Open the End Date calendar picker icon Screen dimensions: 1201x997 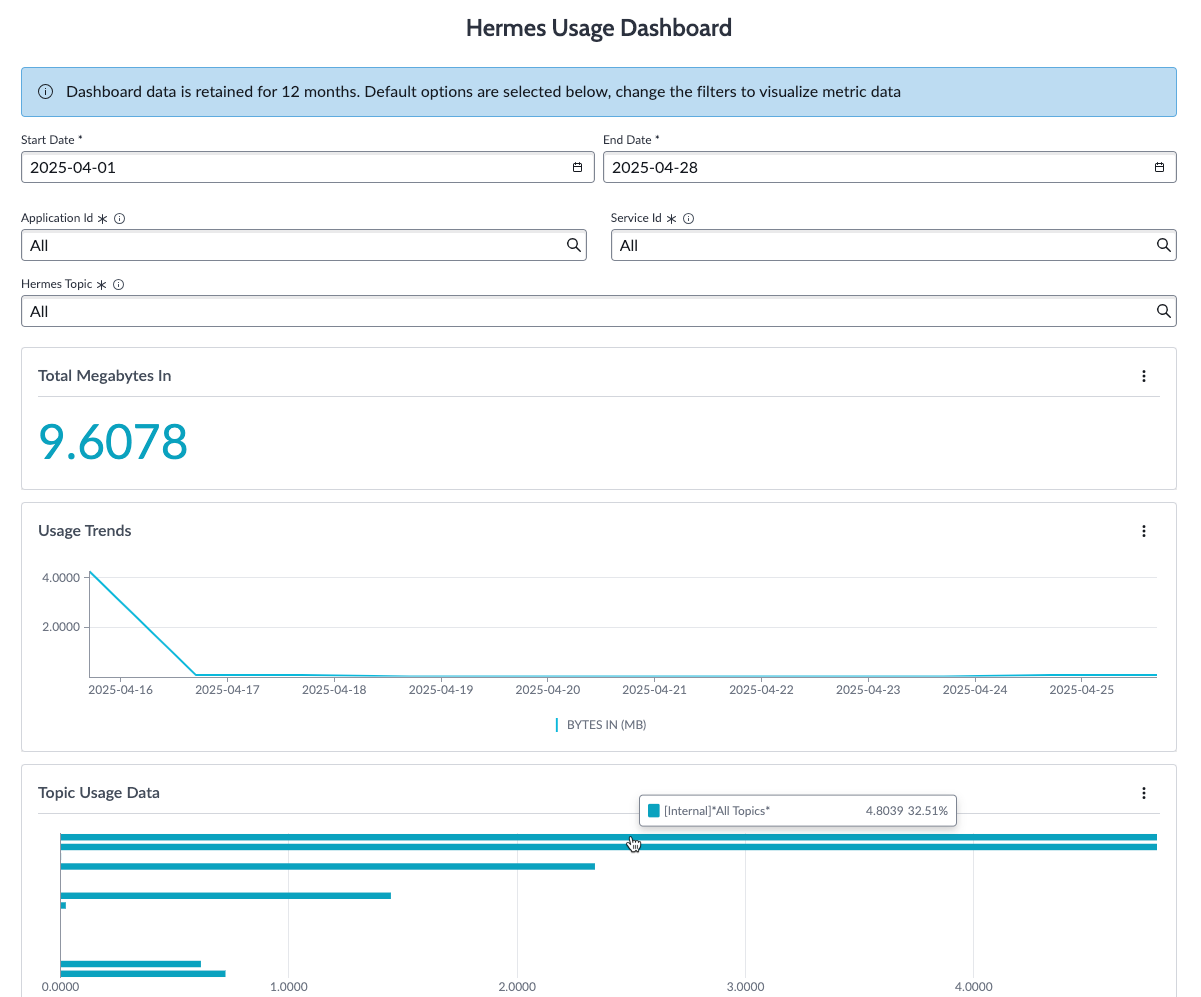pyautogui.click(x=1159, y=167)
